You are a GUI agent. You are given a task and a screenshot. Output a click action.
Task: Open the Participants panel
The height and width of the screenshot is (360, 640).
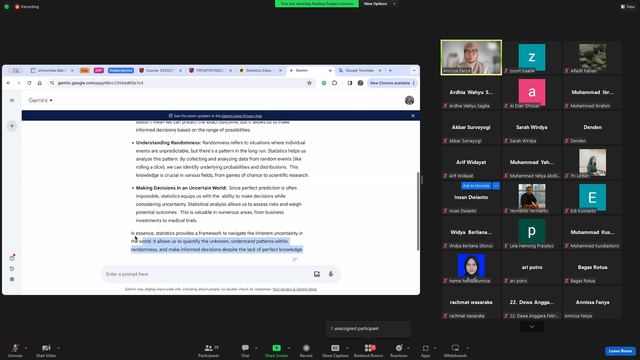coord(209,351)
